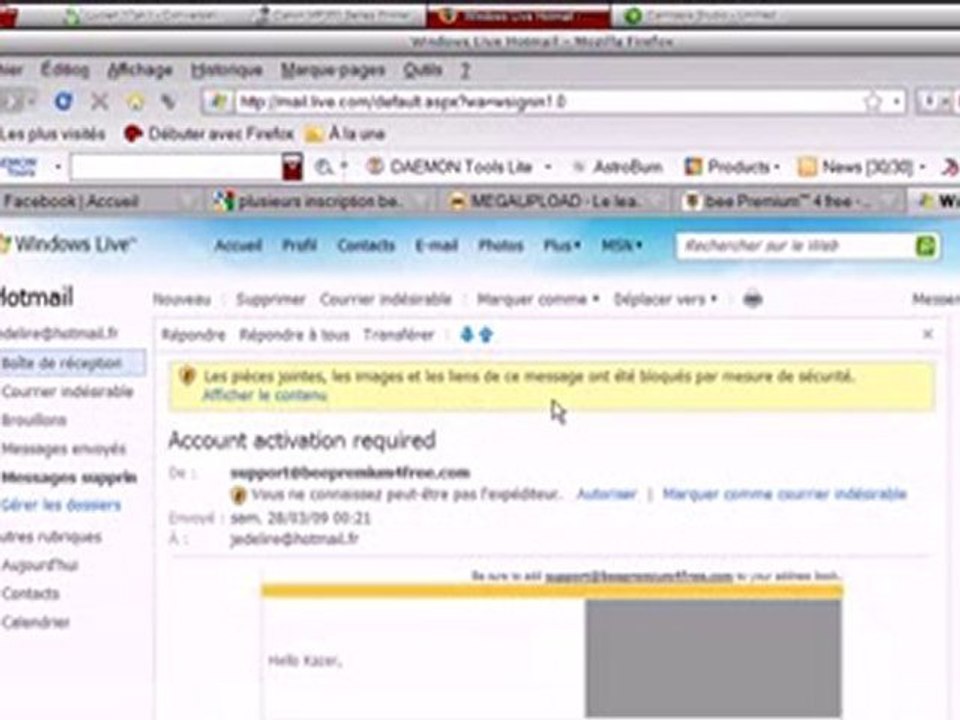The image size is (960, 720).
Task: Open Photos in Windows Live header
Action: pyautogui.click(x=501, y=246)
